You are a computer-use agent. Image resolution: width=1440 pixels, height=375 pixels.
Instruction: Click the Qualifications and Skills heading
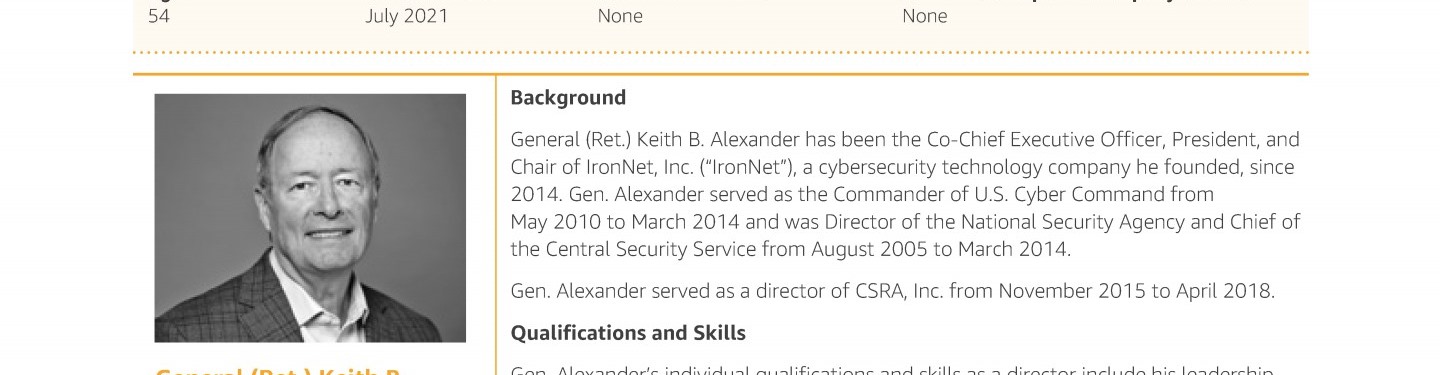pos(628,332)
